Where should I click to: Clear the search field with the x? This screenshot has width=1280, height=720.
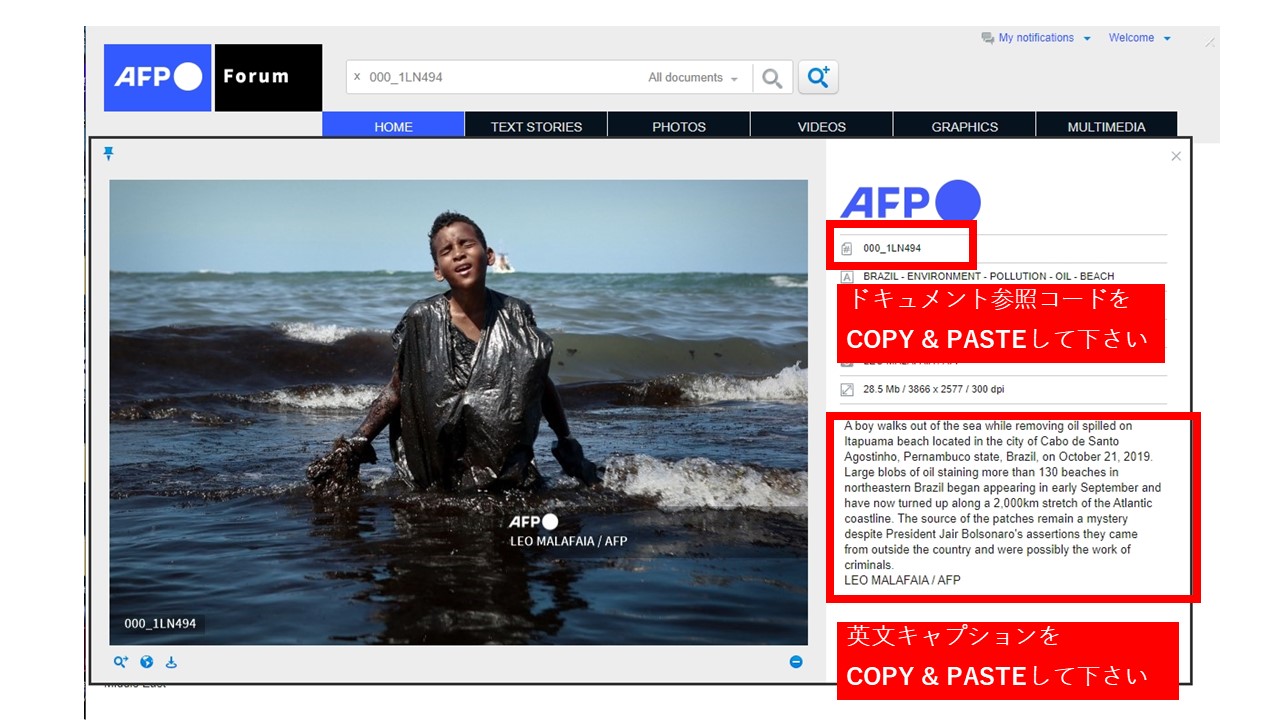[357, 77]
